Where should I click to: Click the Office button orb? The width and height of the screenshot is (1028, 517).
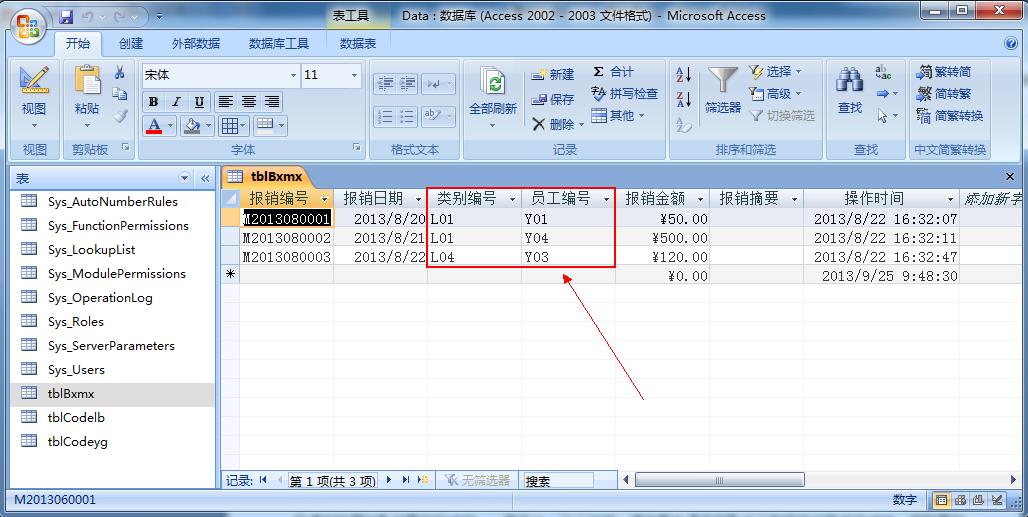pos(28,28)
